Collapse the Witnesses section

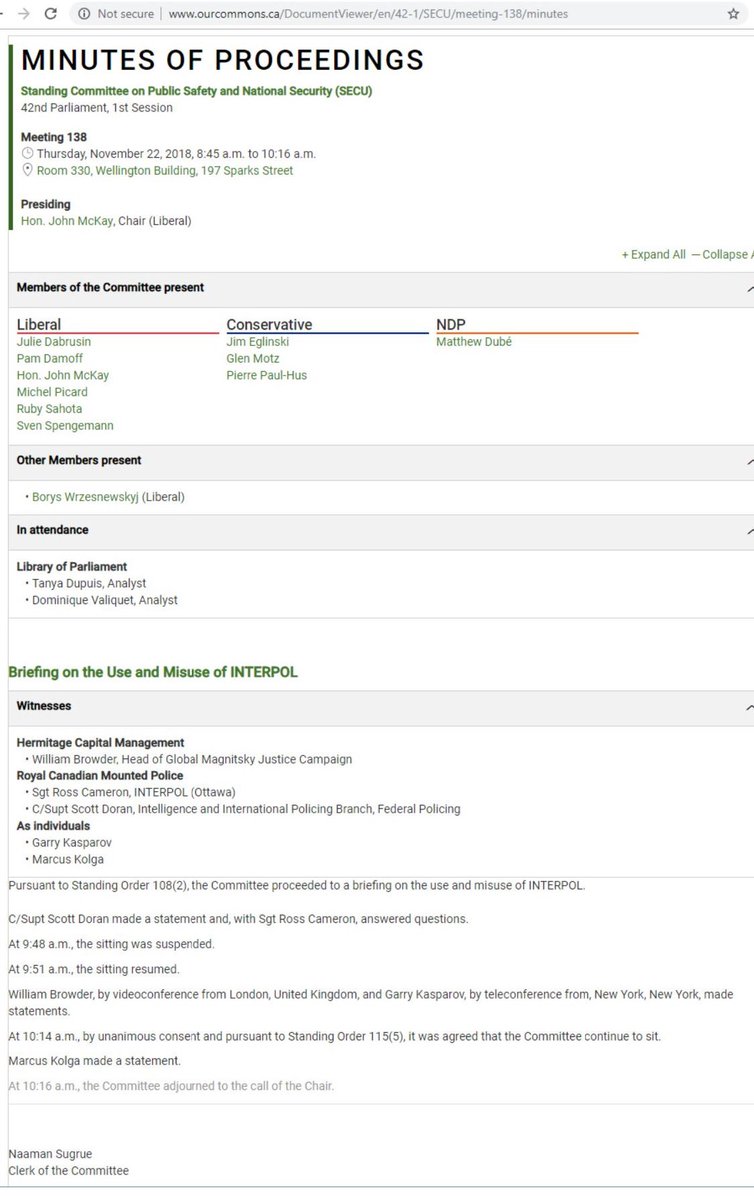point(750,706)
